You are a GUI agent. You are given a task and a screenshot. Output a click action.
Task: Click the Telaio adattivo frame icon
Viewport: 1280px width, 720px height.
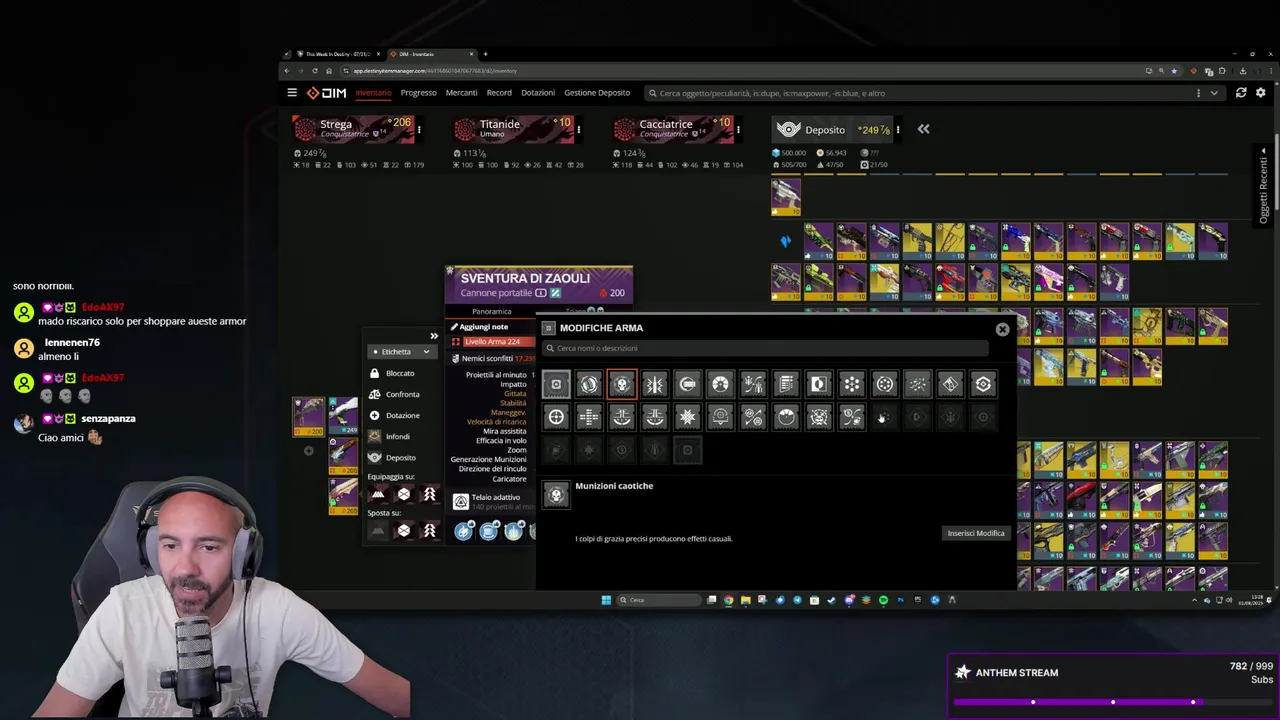[x=460, y=501]
